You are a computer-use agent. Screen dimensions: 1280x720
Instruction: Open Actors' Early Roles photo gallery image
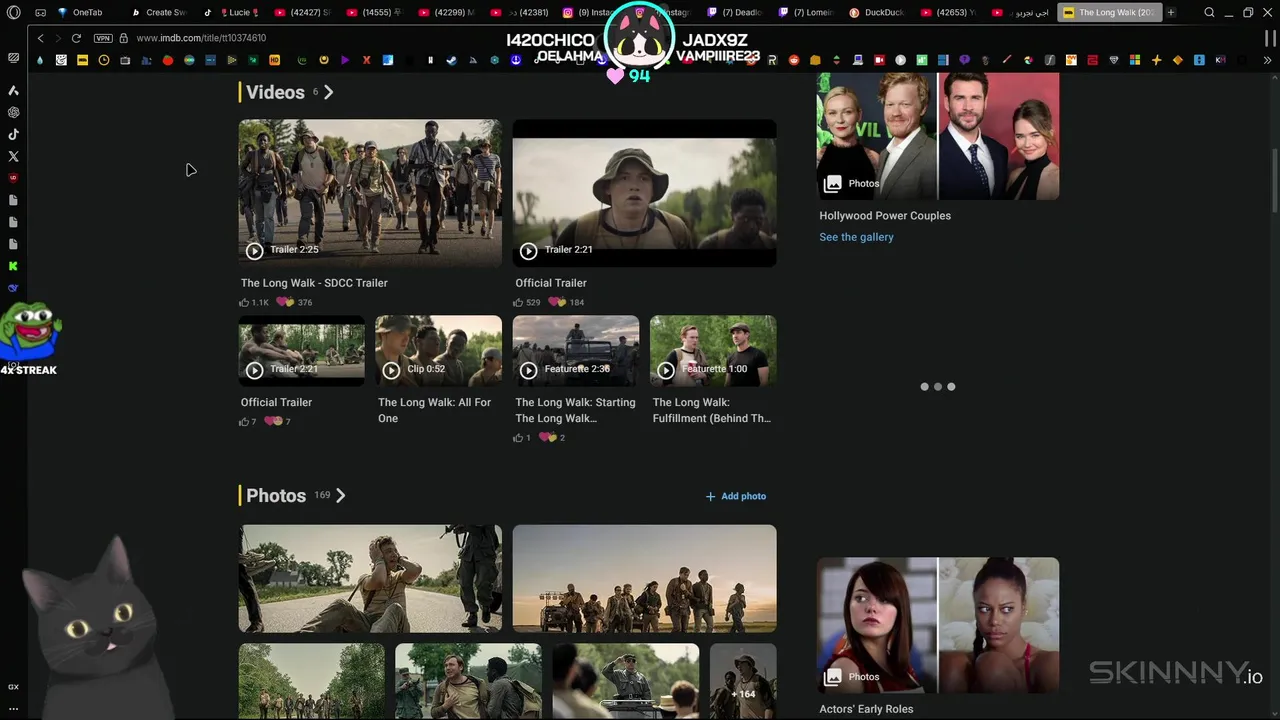click(x=938, y=625)
